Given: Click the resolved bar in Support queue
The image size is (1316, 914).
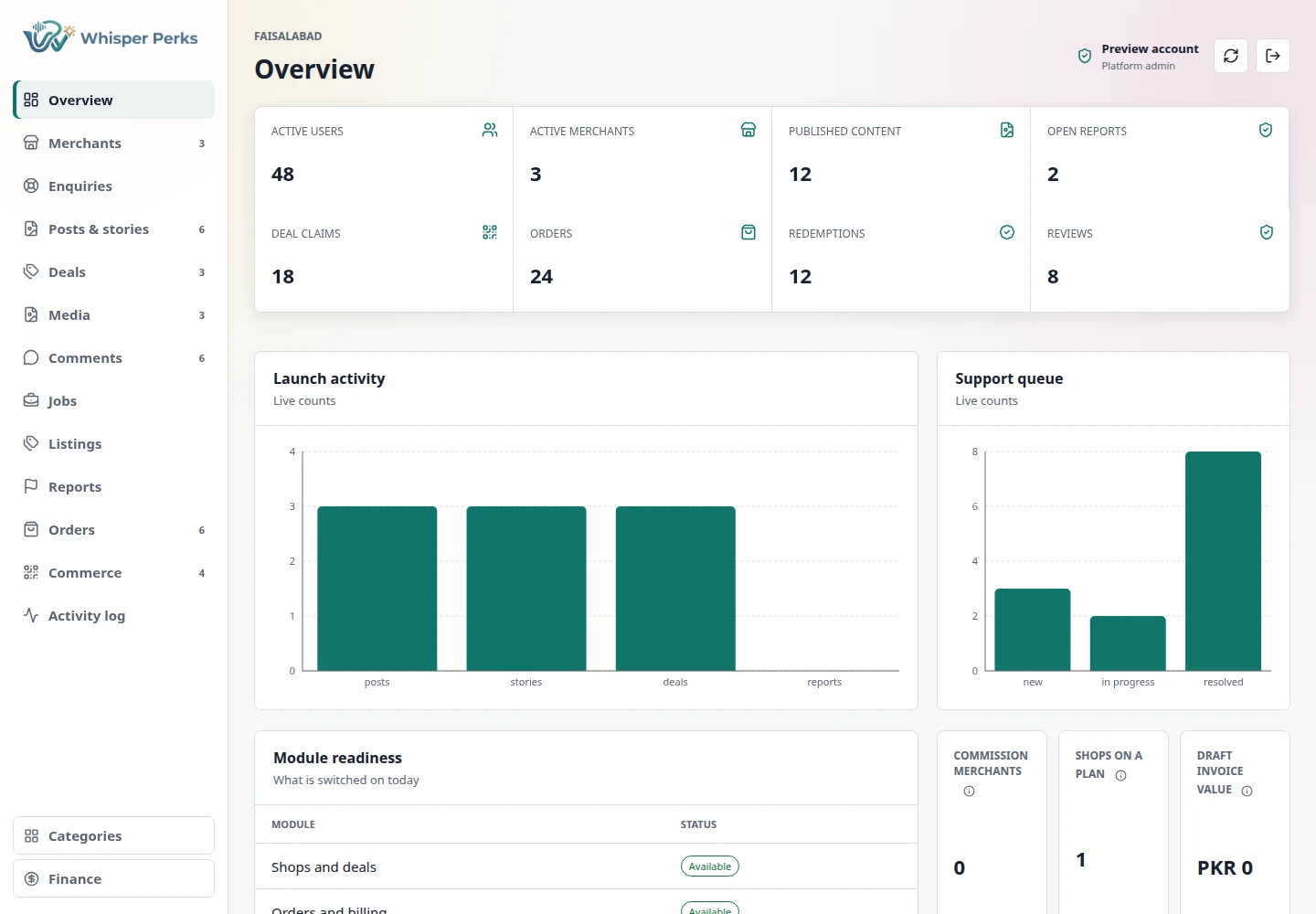Looking at the screenshot, I should 1223,561.
